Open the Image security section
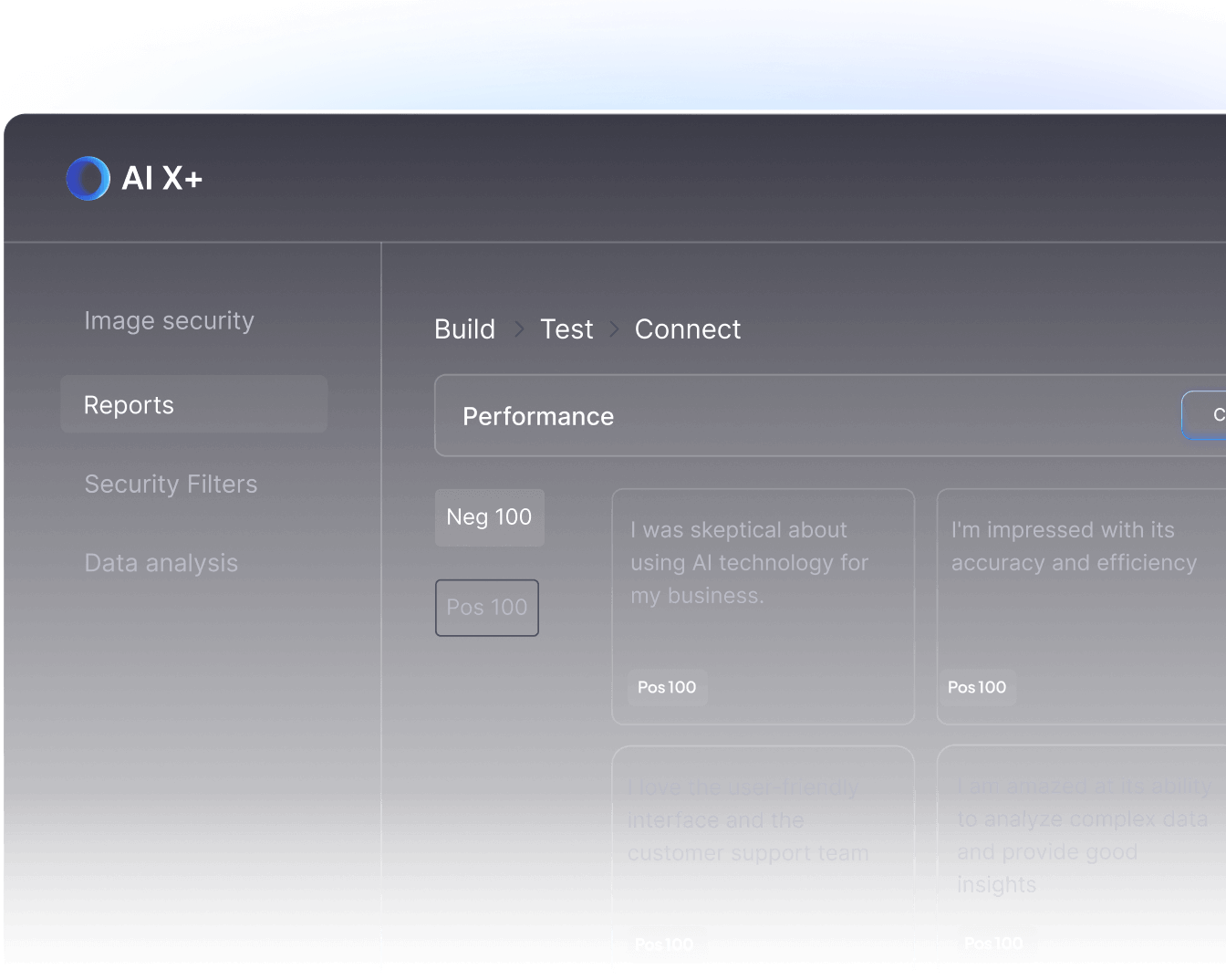 (x=169, y=320)
